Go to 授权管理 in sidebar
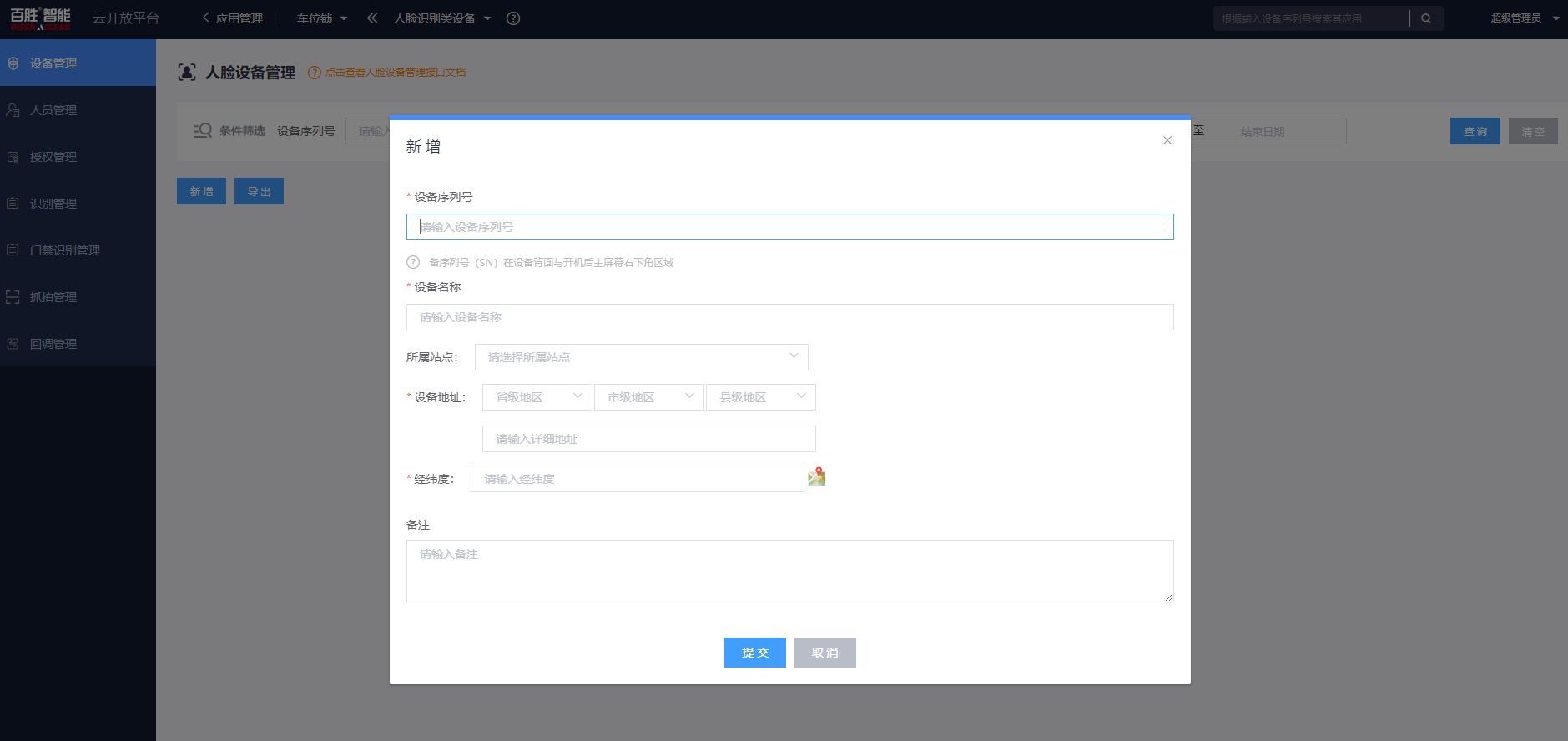The width and height of the screenshot is (1568, 741). pos(53,157)
